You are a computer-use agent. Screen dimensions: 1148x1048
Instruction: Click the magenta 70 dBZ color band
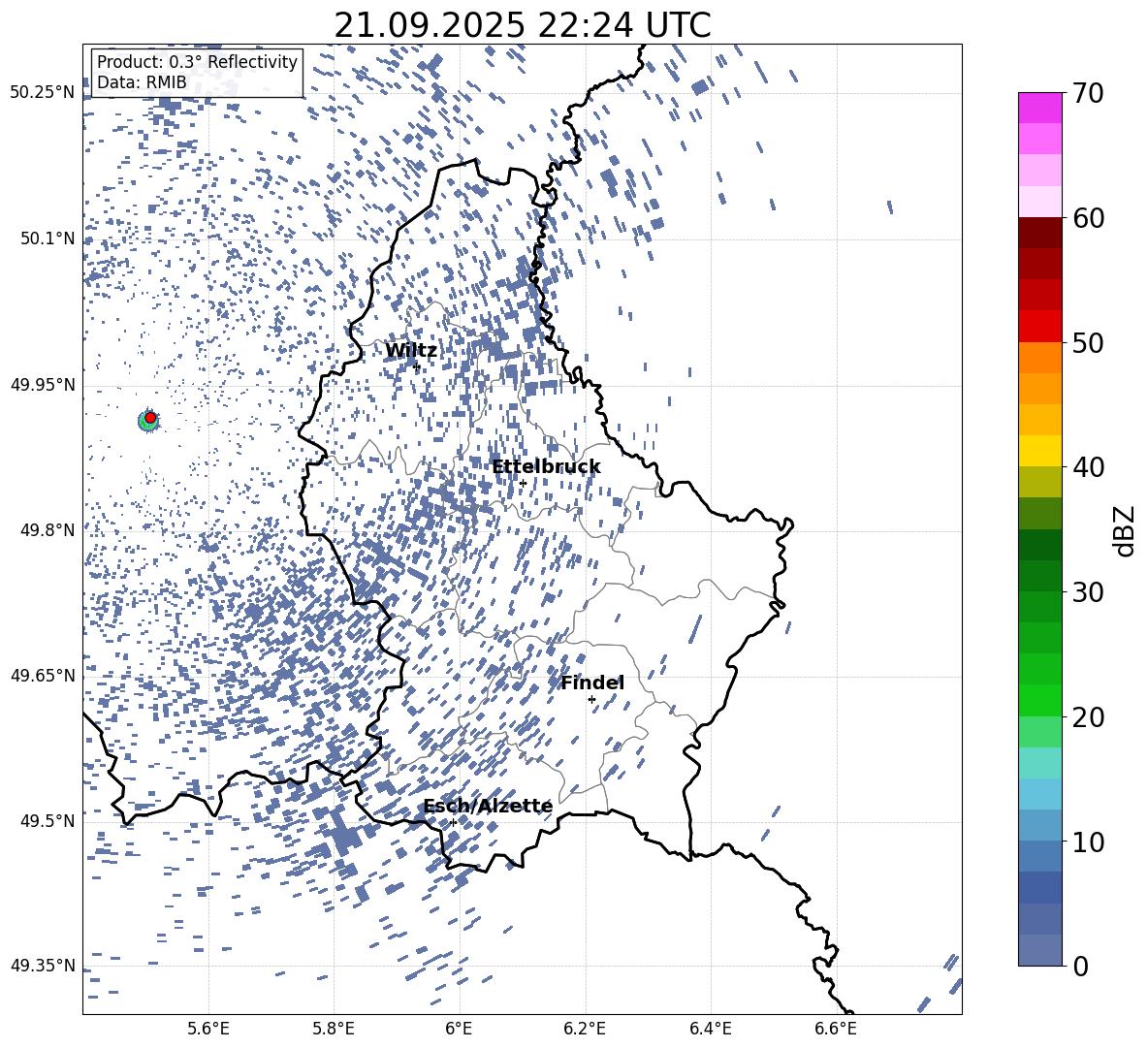point(1040,108)
